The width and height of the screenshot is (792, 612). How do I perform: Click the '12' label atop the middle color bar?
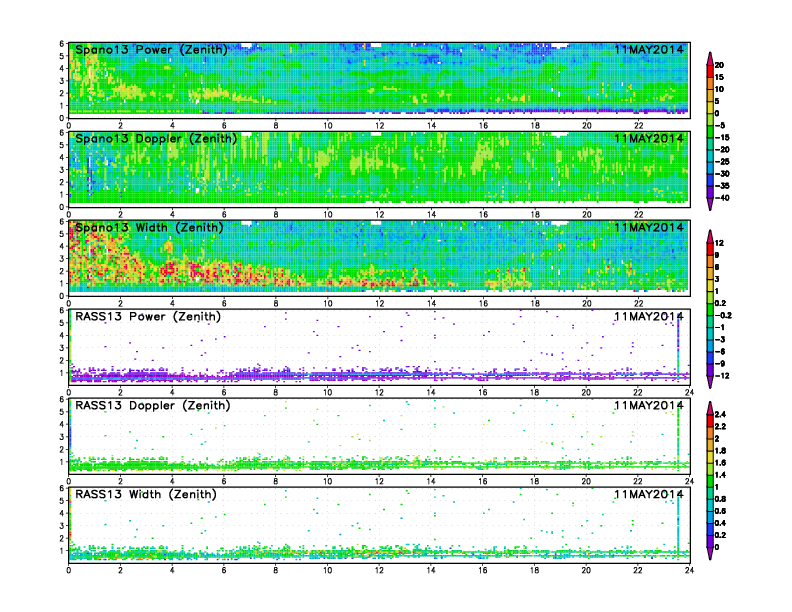coord(719,243)
